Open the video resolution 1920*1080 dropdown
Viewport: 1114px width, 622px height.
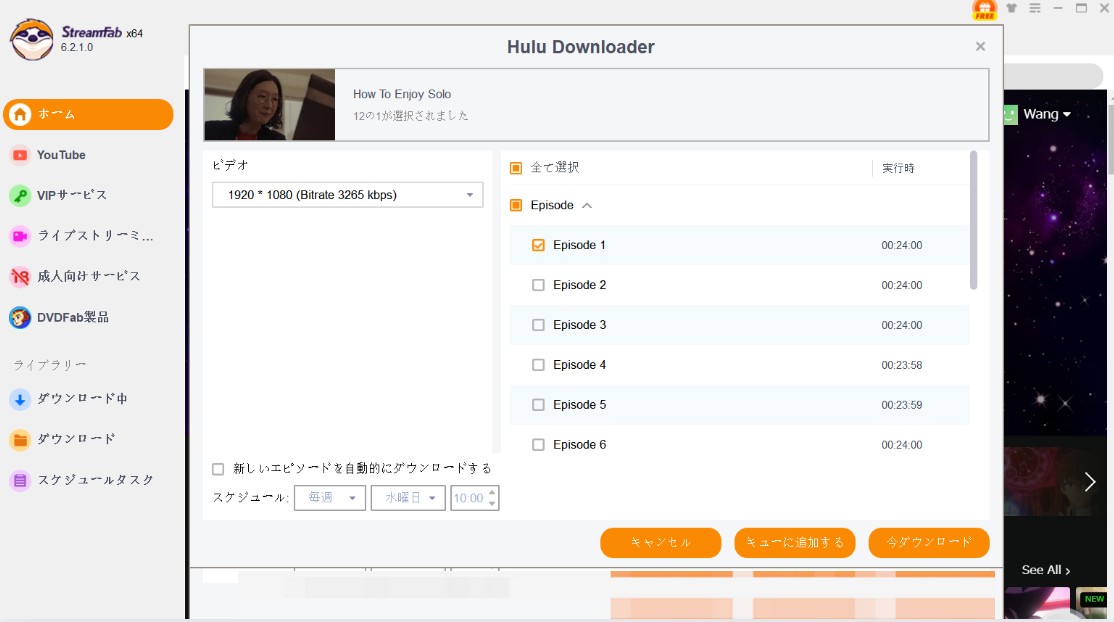click(x=347, y=195)
